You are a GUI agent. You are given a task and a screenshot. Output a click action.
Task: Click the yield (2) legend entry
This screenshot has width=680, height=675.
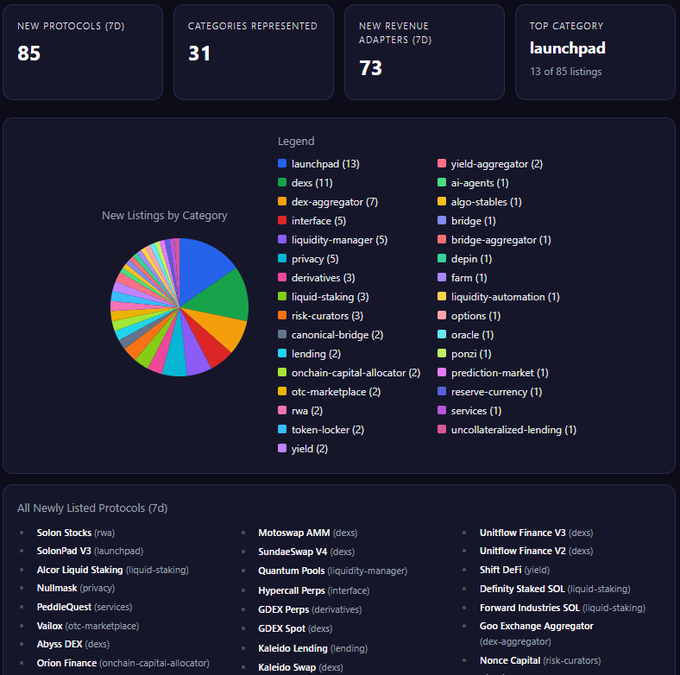[303, 449]
